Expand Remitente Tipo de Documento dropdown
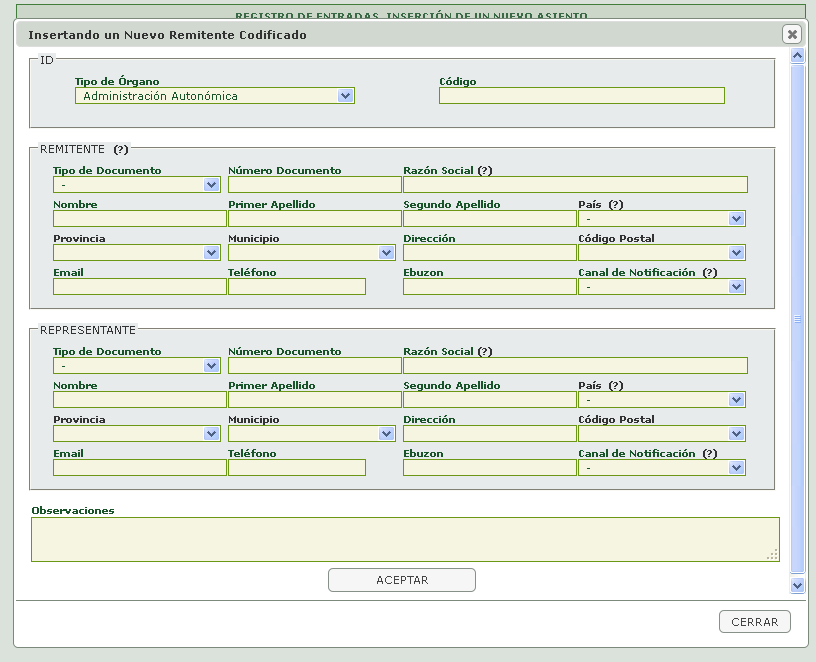The width and height of the screenshot is (816, 662). click(x=137, y=185)
